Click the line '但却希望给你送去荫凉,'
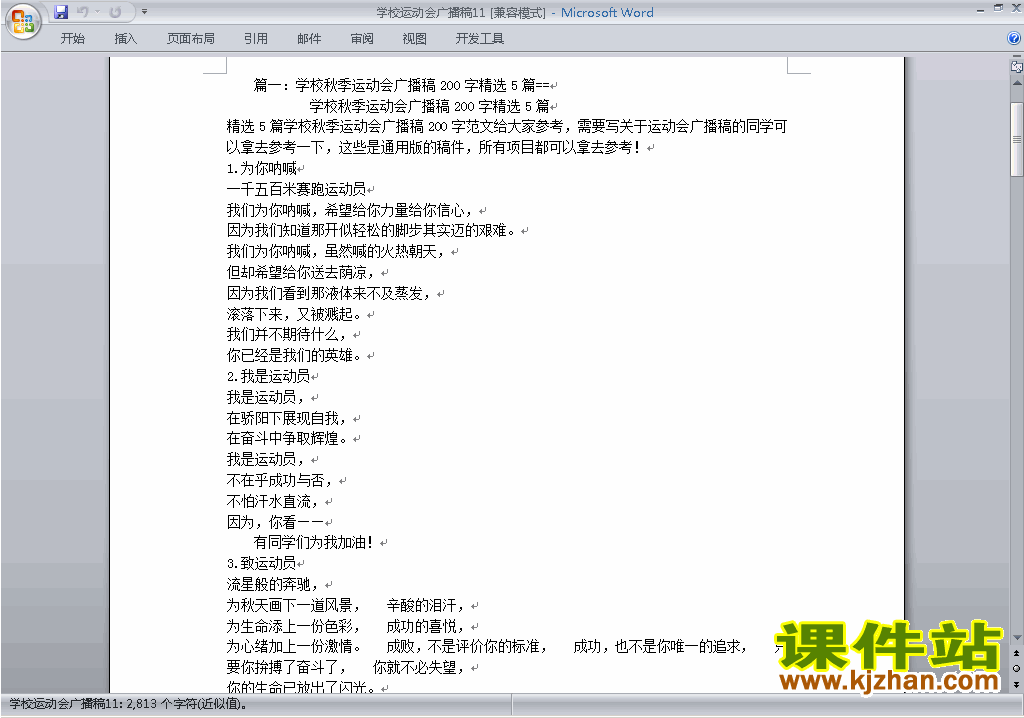 300,272
